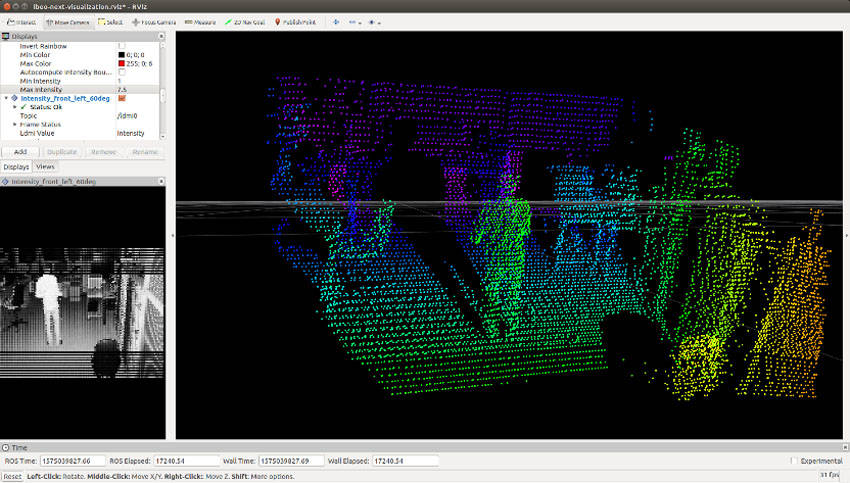850x483 pixels.
Task: Click the blue plus add-tool icon
Action: [336, 22]
